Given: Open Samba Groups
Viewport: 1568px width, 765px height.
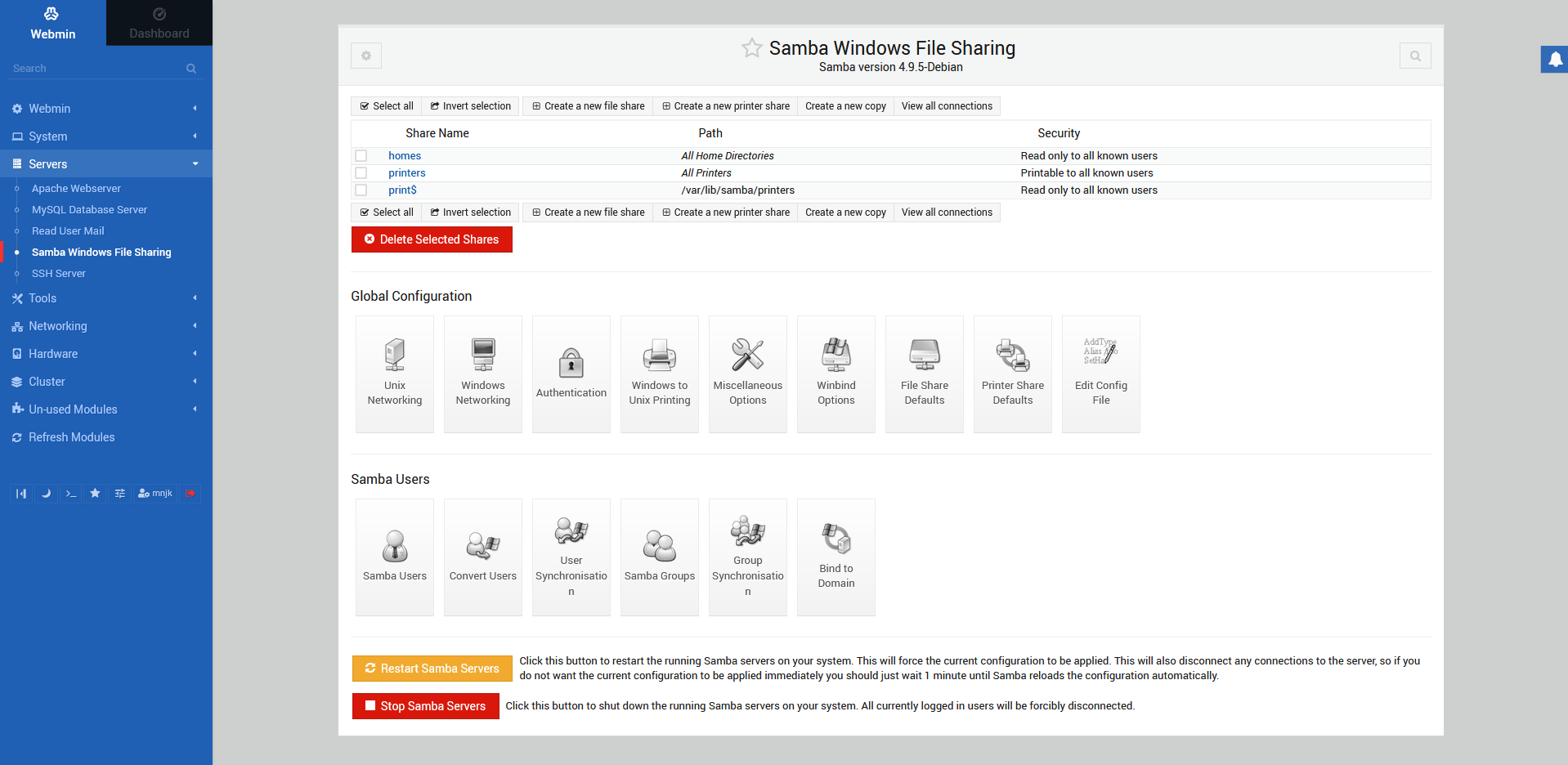Looking at the screenshot, I should (x=660, y=557).
